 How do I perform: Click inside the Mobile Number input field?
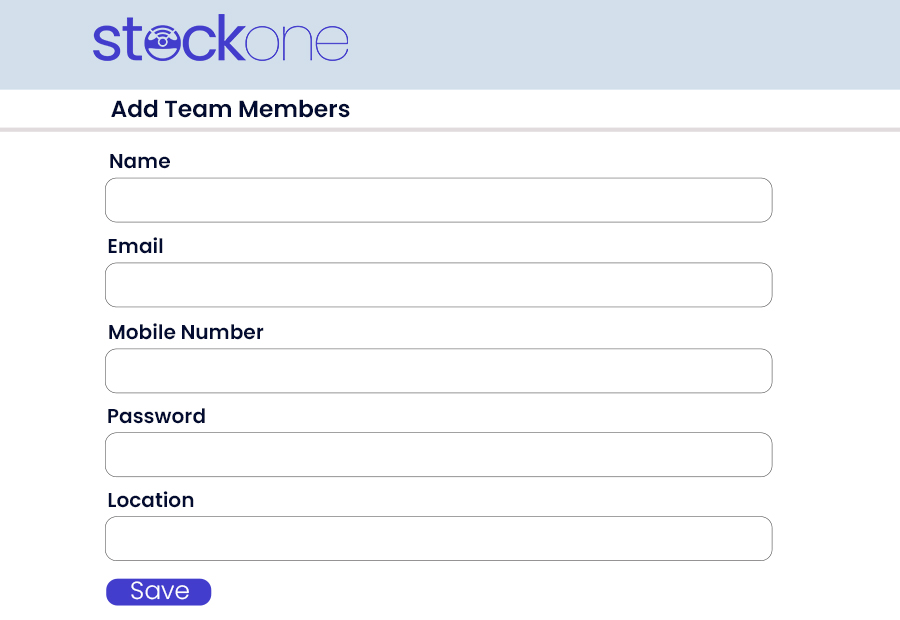tap(438, 371)
